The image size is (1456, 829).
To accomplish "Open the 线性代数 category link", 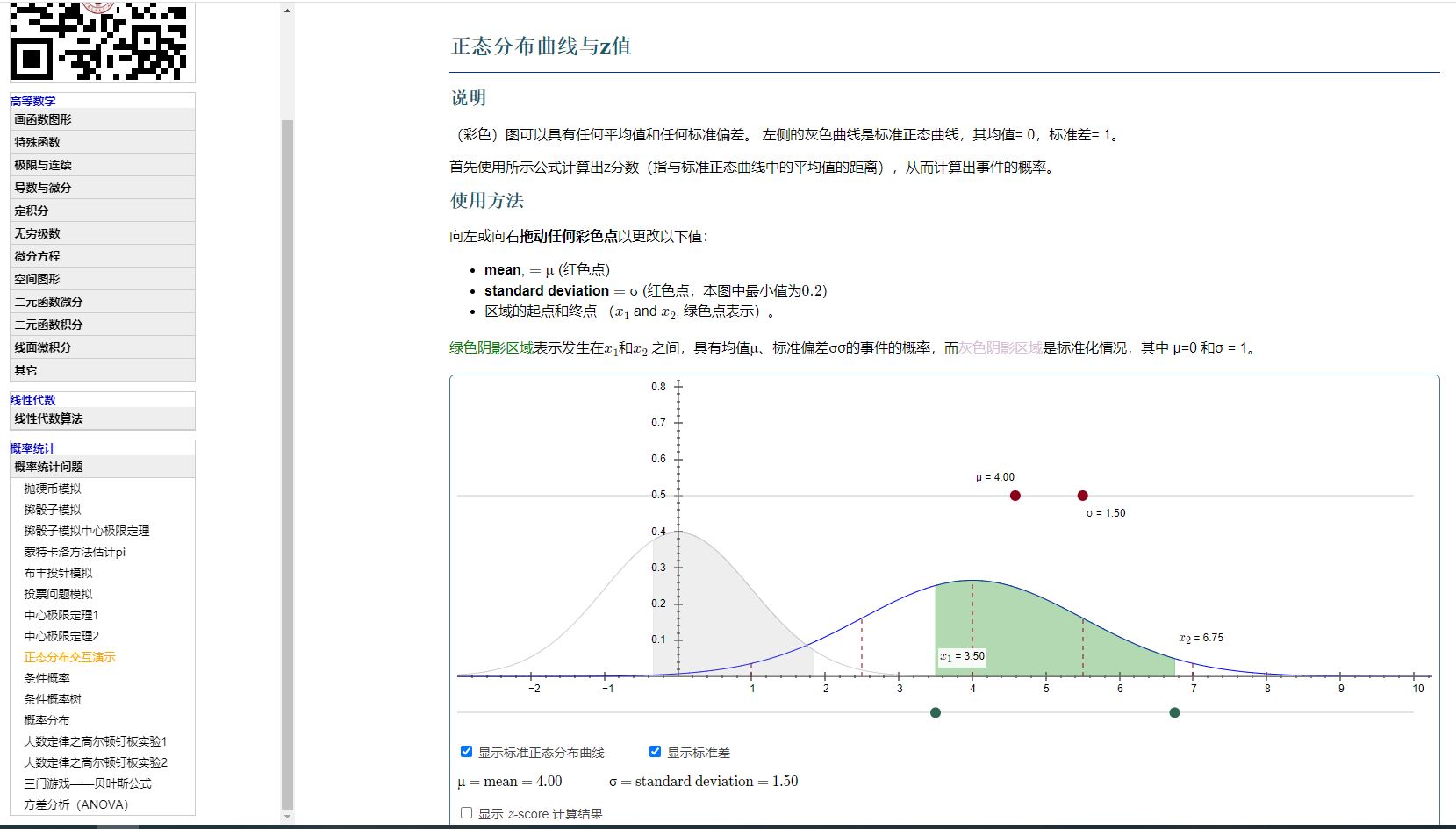I will 32,400.
